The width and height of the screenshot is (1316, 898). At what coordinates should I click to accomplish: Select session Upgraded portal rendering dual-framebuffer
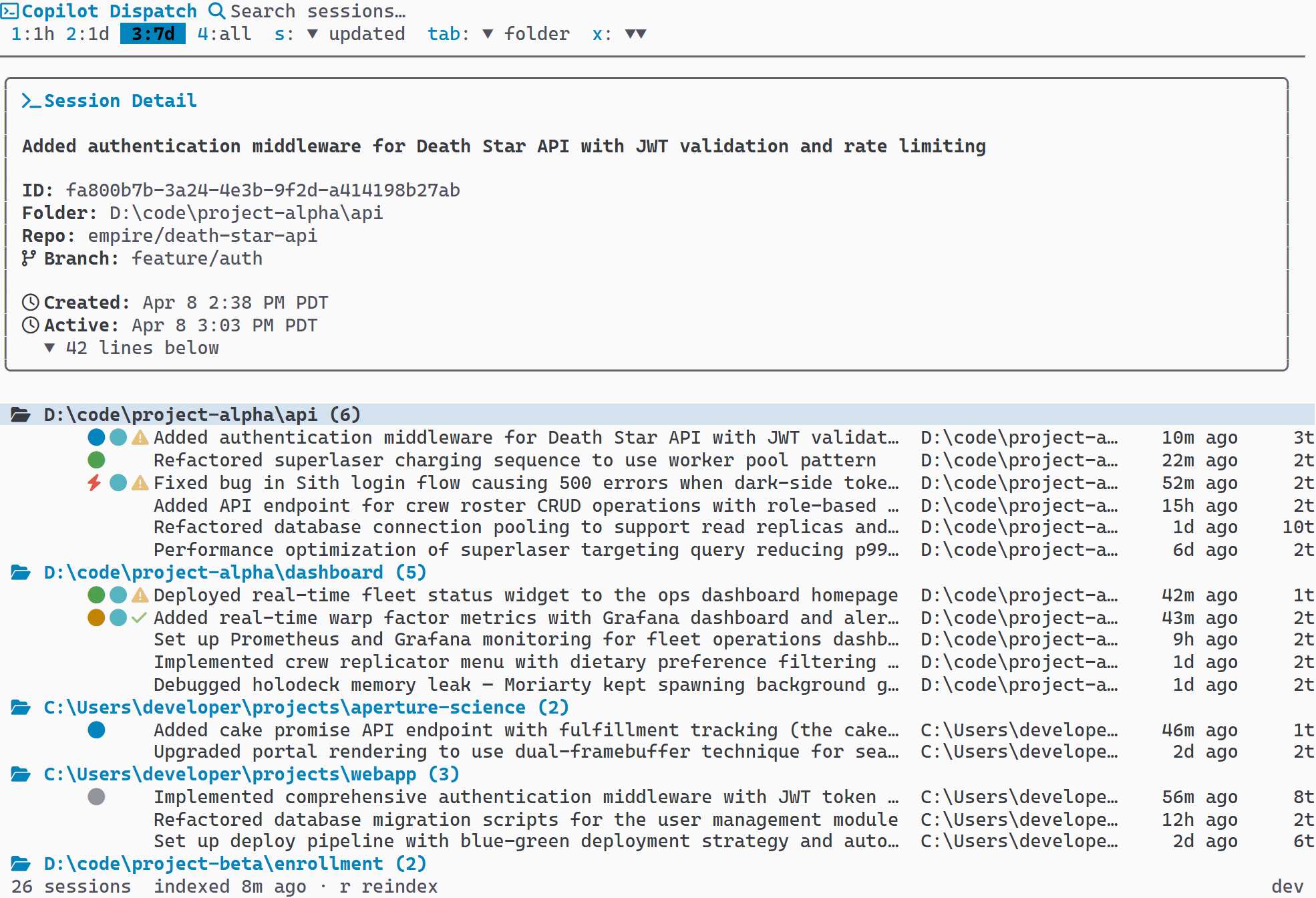[657, 752]
